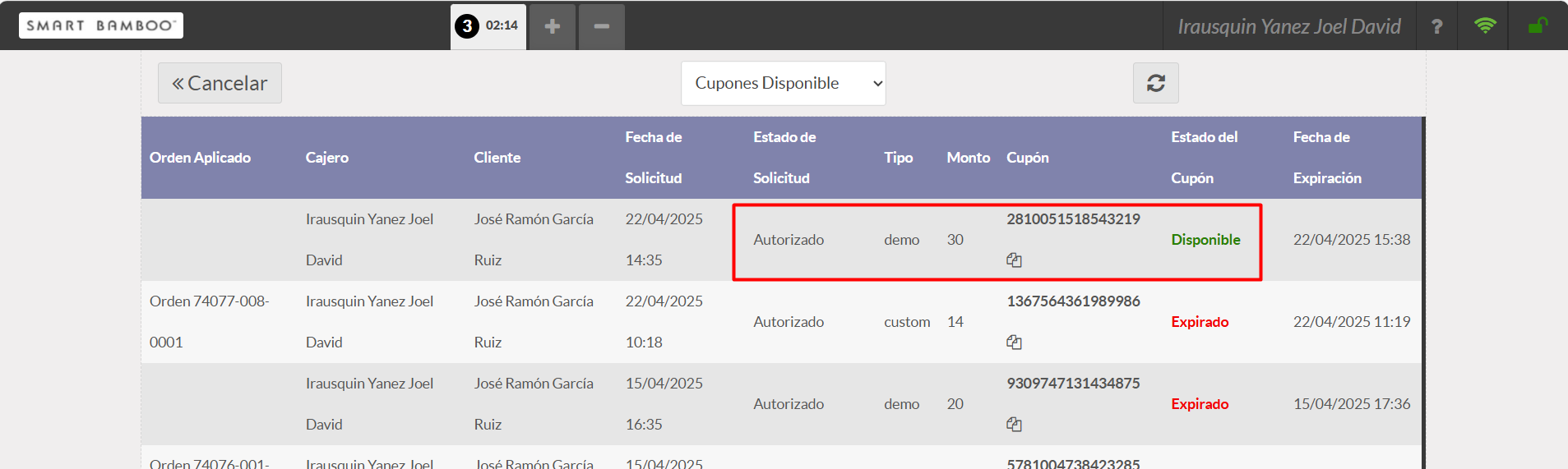The height and width of the screenshot is (469, 1568).
Task: Click the Fecha de Expiración column header
Action: [1327, 158]
